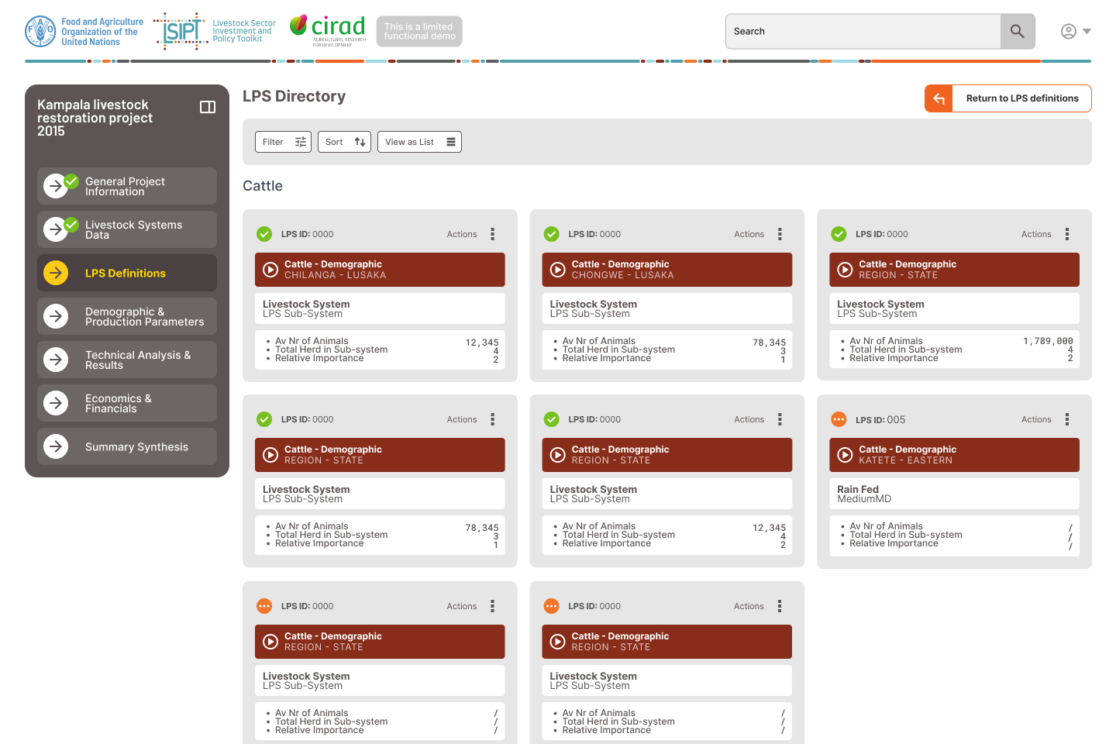Click the cirad logo
Image resolution: width=1116 pixels, height=744 pixels.
coord(329,29)
